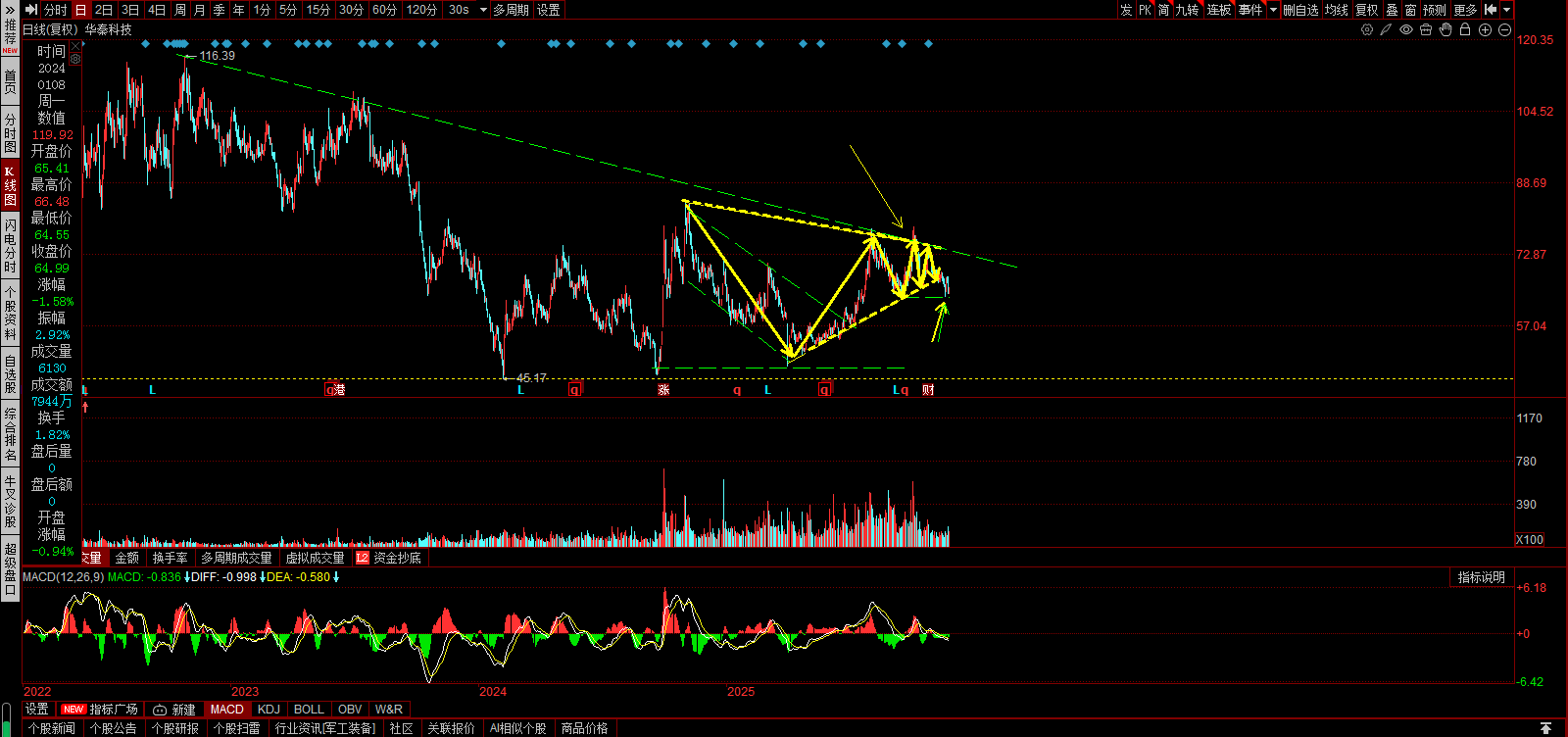Toggle the 叠 overlay option
1568x737 pixels.
(x=1391, y=10)
